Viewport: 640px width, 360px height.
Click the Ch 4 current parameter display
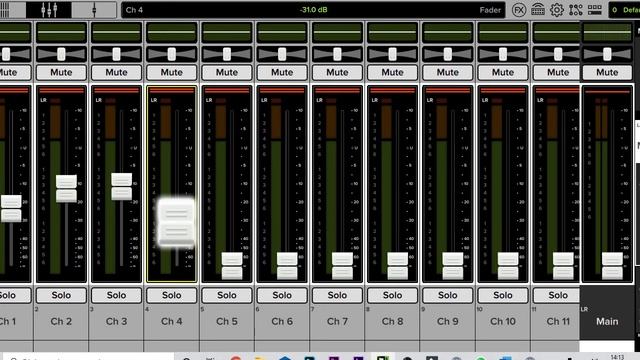[x=313, y=10]
